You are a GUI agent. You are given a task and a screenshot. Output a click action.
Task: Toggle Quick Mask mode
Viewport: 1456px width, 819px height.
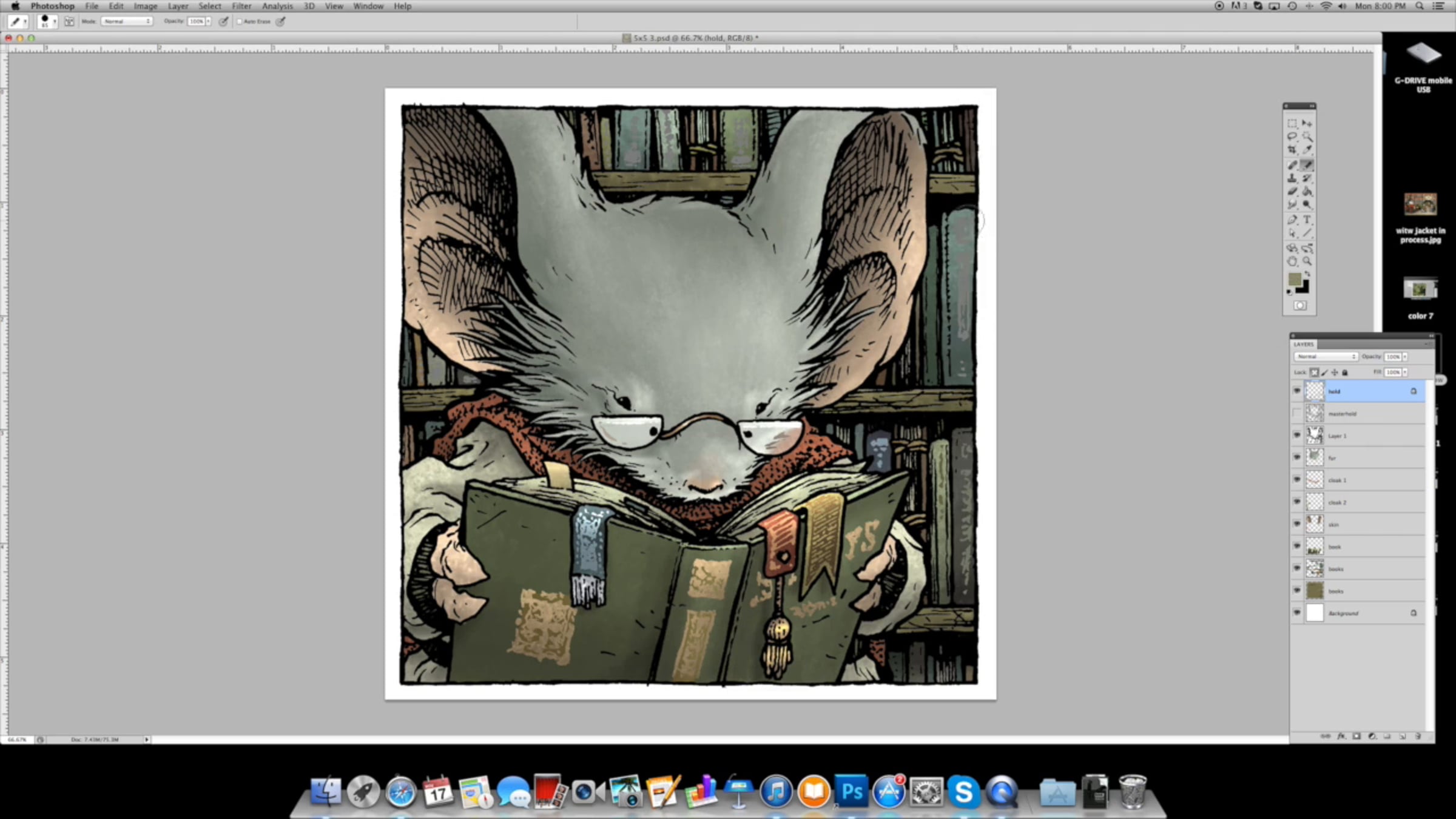coord(1300,306)
